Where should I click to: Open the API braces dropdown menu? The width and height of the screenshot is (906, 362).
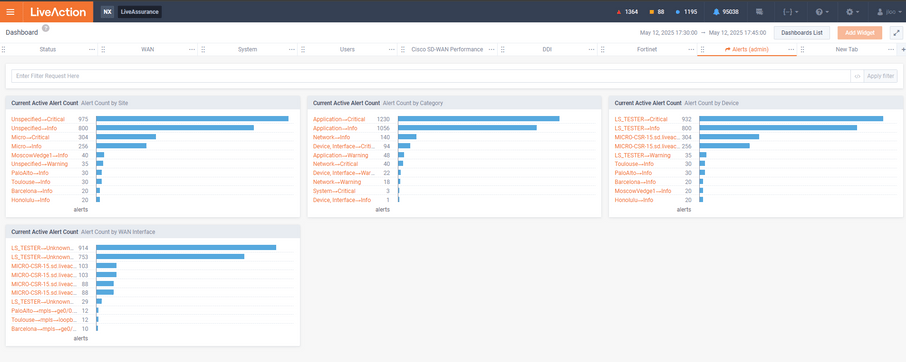click(790, 12)
